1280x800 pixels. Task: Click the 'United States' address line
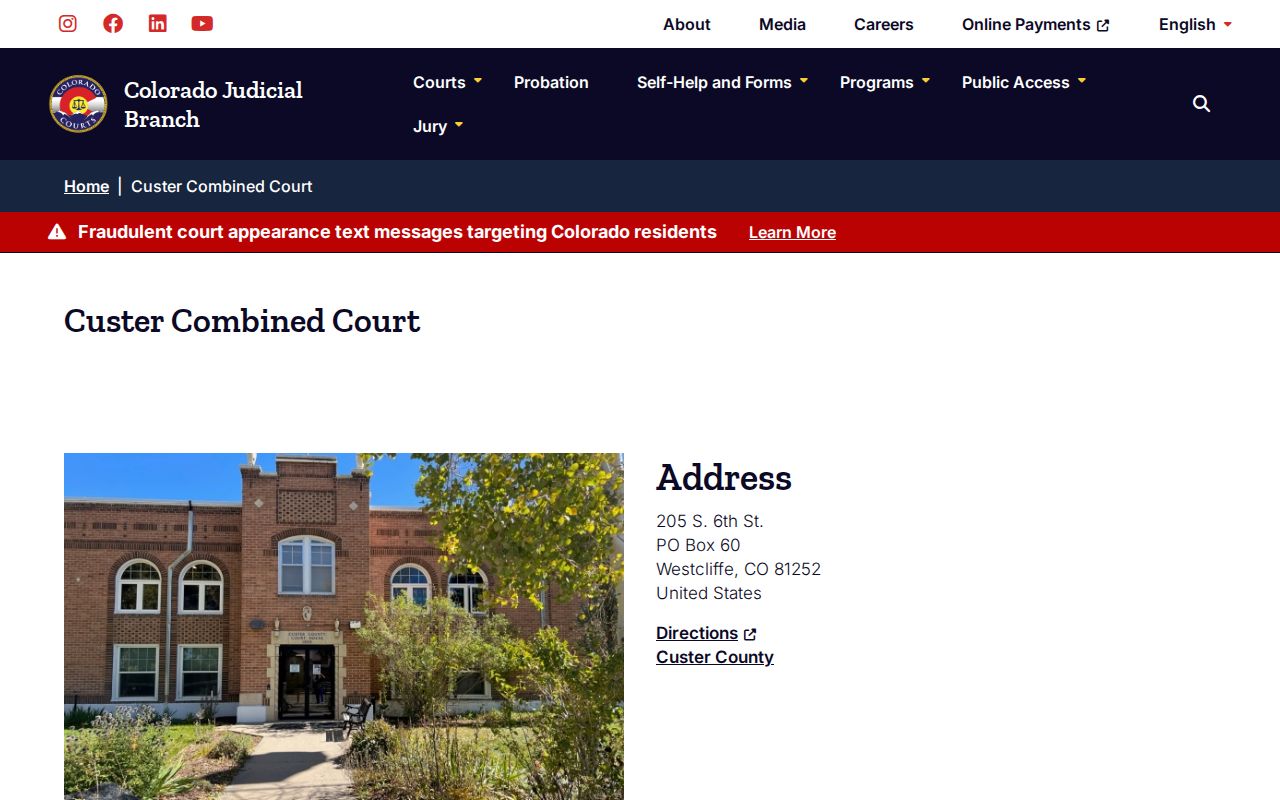pos(709,593)
